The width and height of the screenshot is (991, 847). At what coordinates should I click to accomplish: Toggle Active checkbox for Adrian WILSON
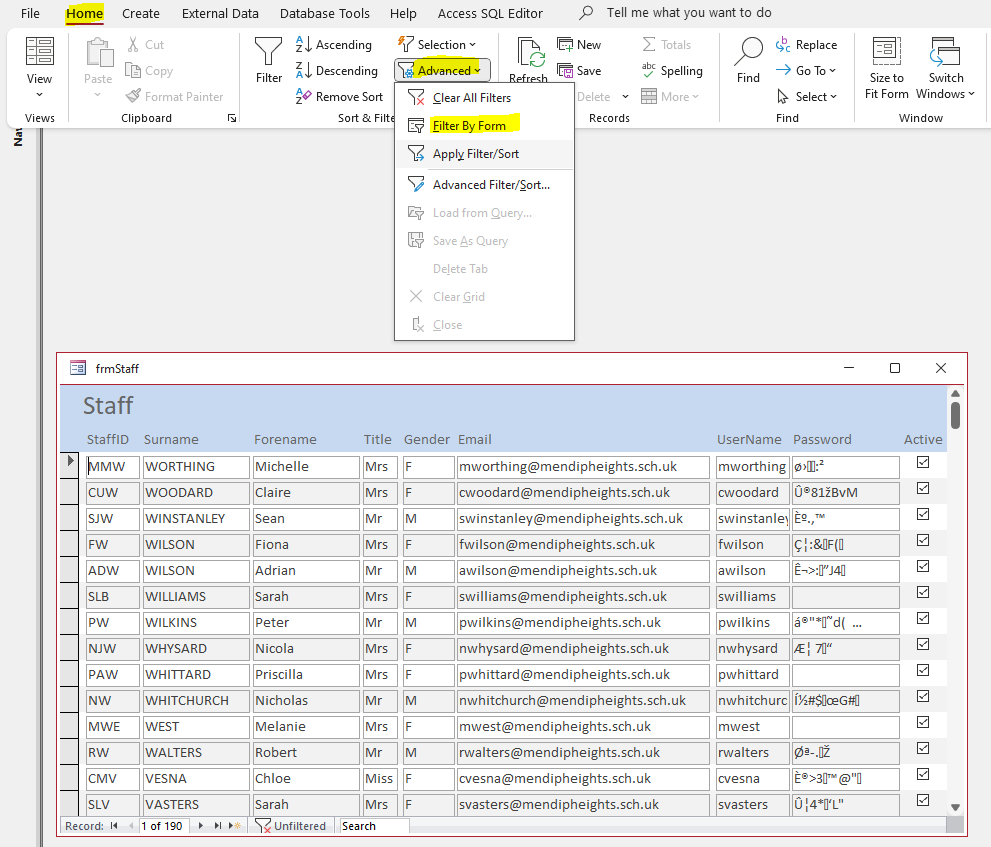coord(923,566)
